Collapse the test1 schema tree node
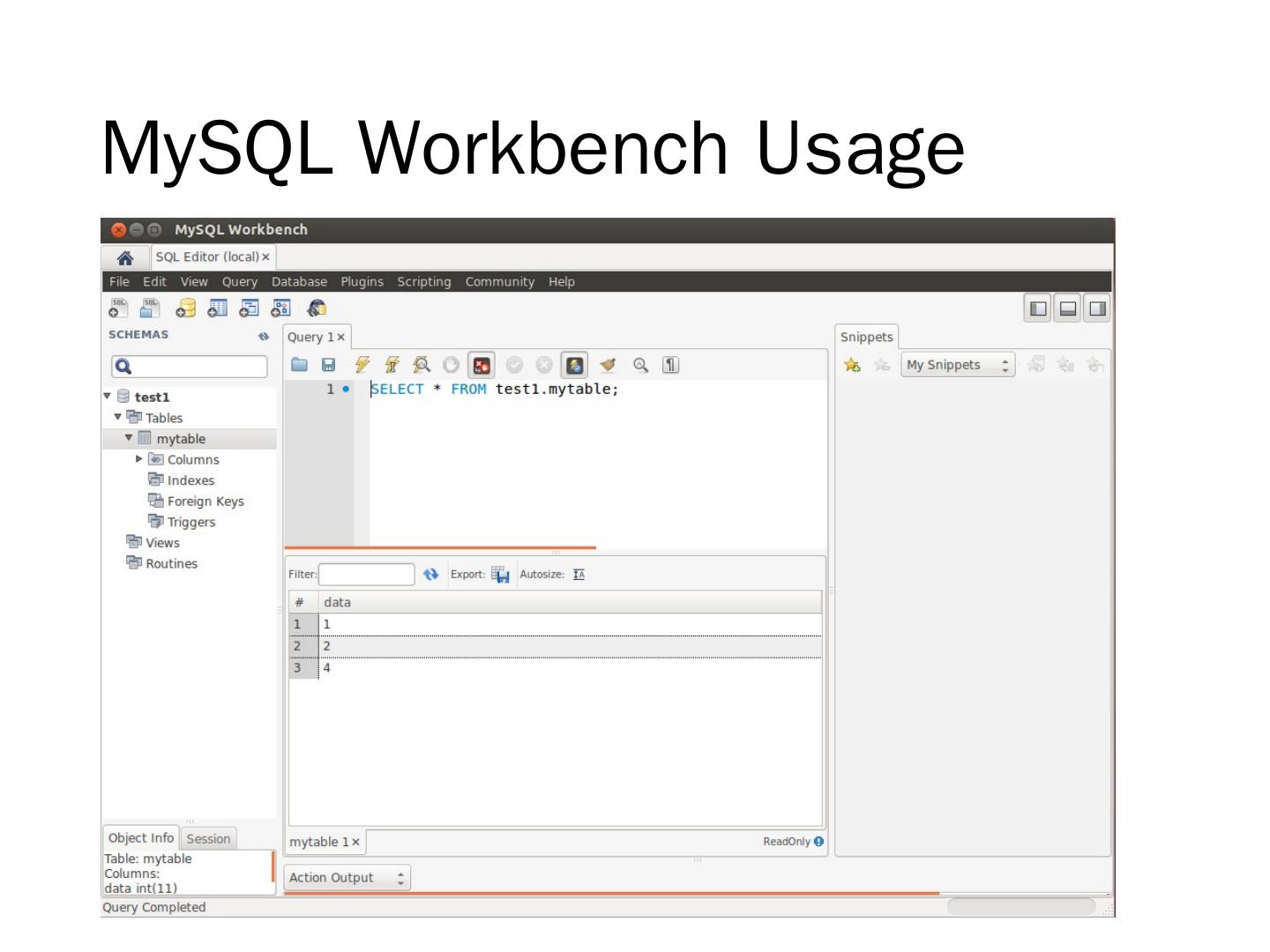1270x952 pixels. click(x=108, y=397)
